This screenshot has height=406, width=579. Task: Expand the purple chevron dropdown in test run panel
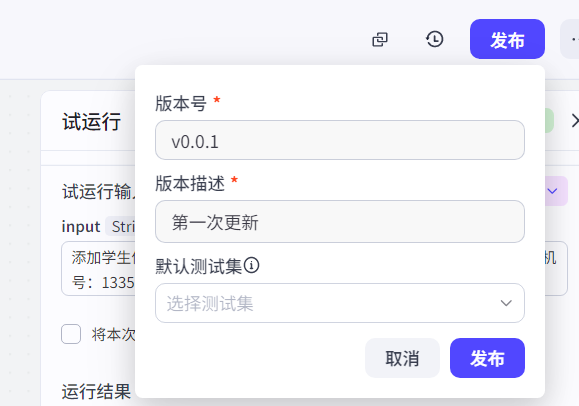552,191
